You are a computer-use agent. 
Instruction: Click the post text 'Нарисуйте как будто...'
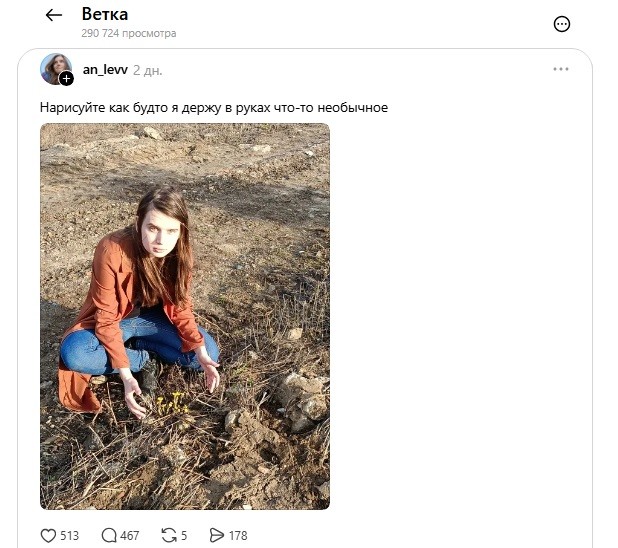pyautogui.click(x=214, y=108)
